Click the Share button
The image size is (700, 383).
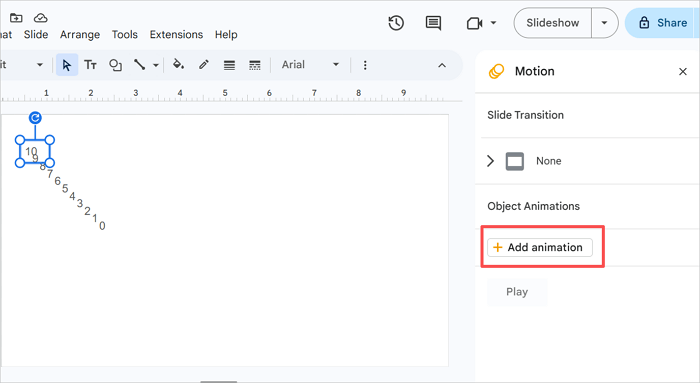point(662,23)
